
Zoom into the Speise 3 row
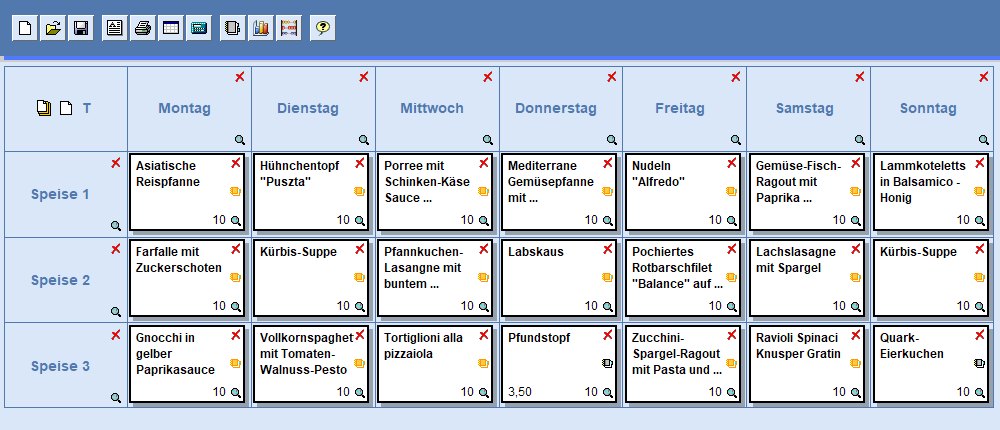116,397
